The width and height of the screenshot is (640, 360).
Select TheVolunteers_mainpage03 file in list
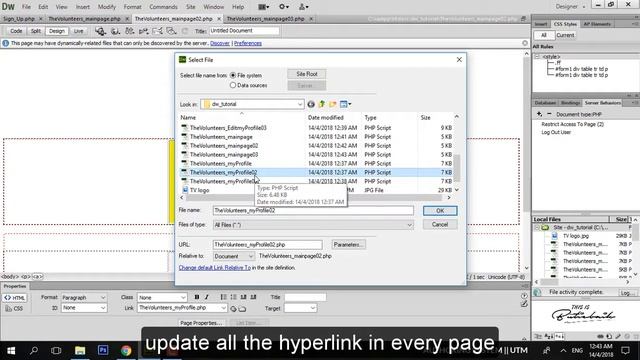click(224, 155)
